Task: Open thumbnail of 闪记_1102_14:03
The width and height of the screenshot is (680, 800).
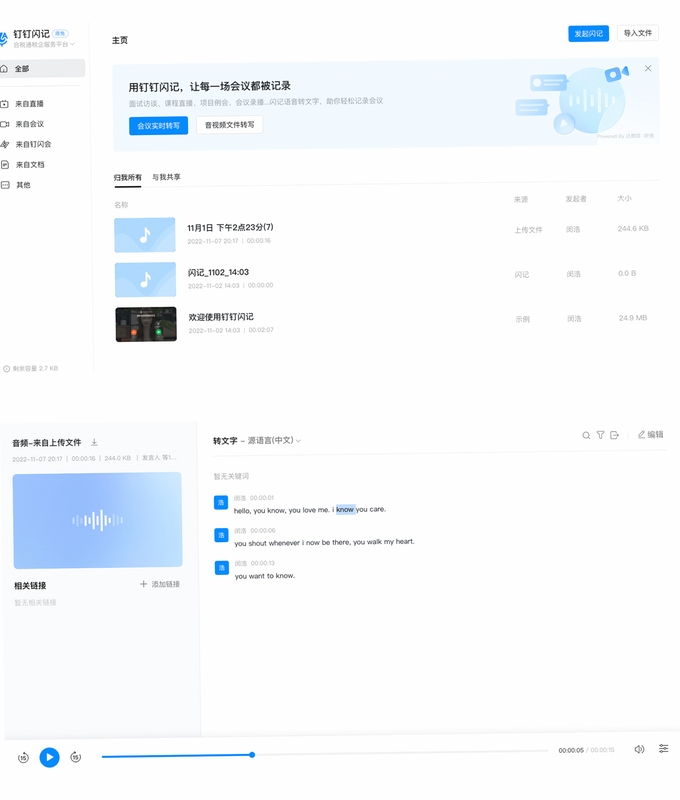Action: click(145, 280)
